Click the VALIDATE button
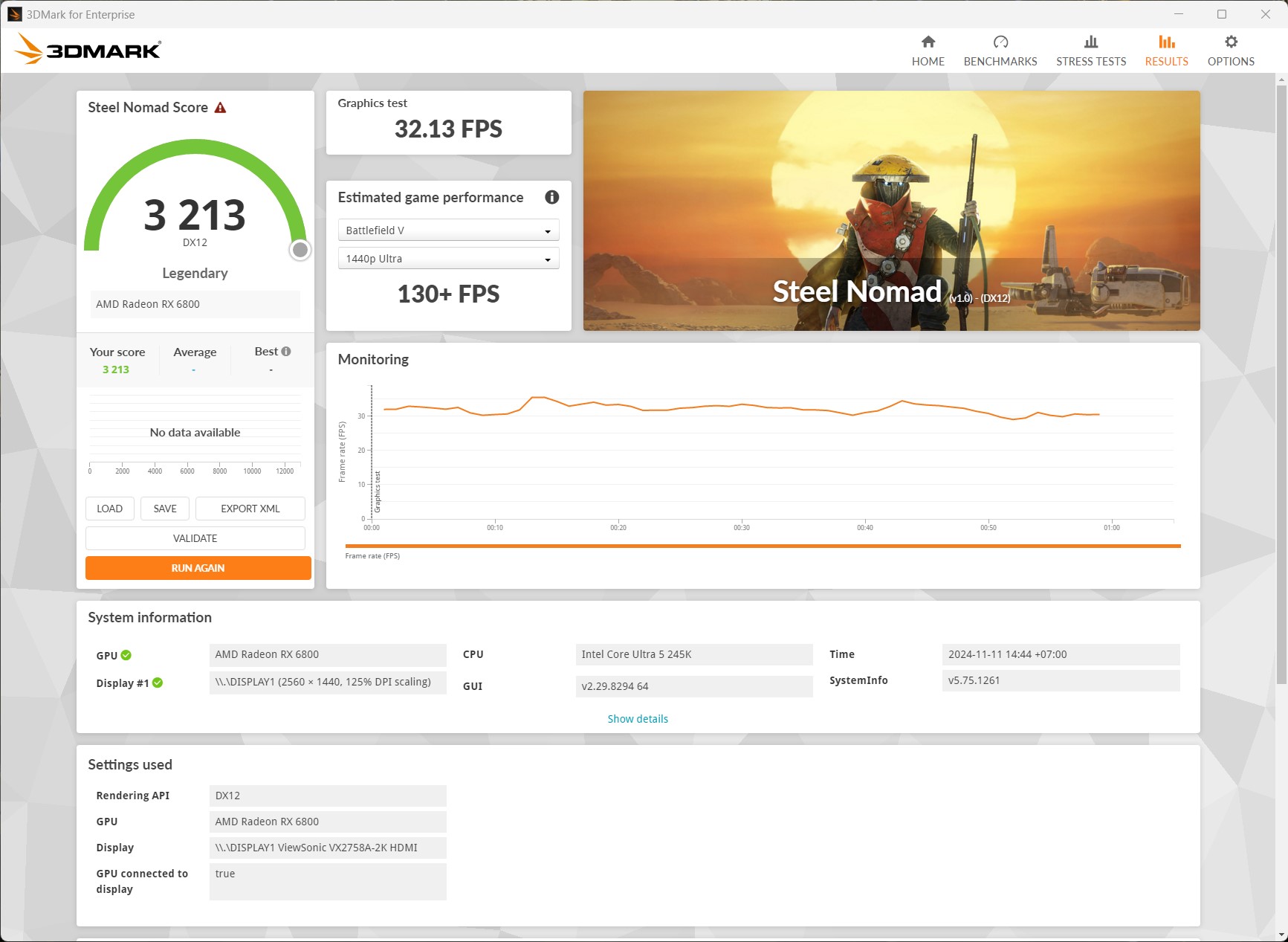The width and height of the screenshot is (1288, 942). coord(195,538)
